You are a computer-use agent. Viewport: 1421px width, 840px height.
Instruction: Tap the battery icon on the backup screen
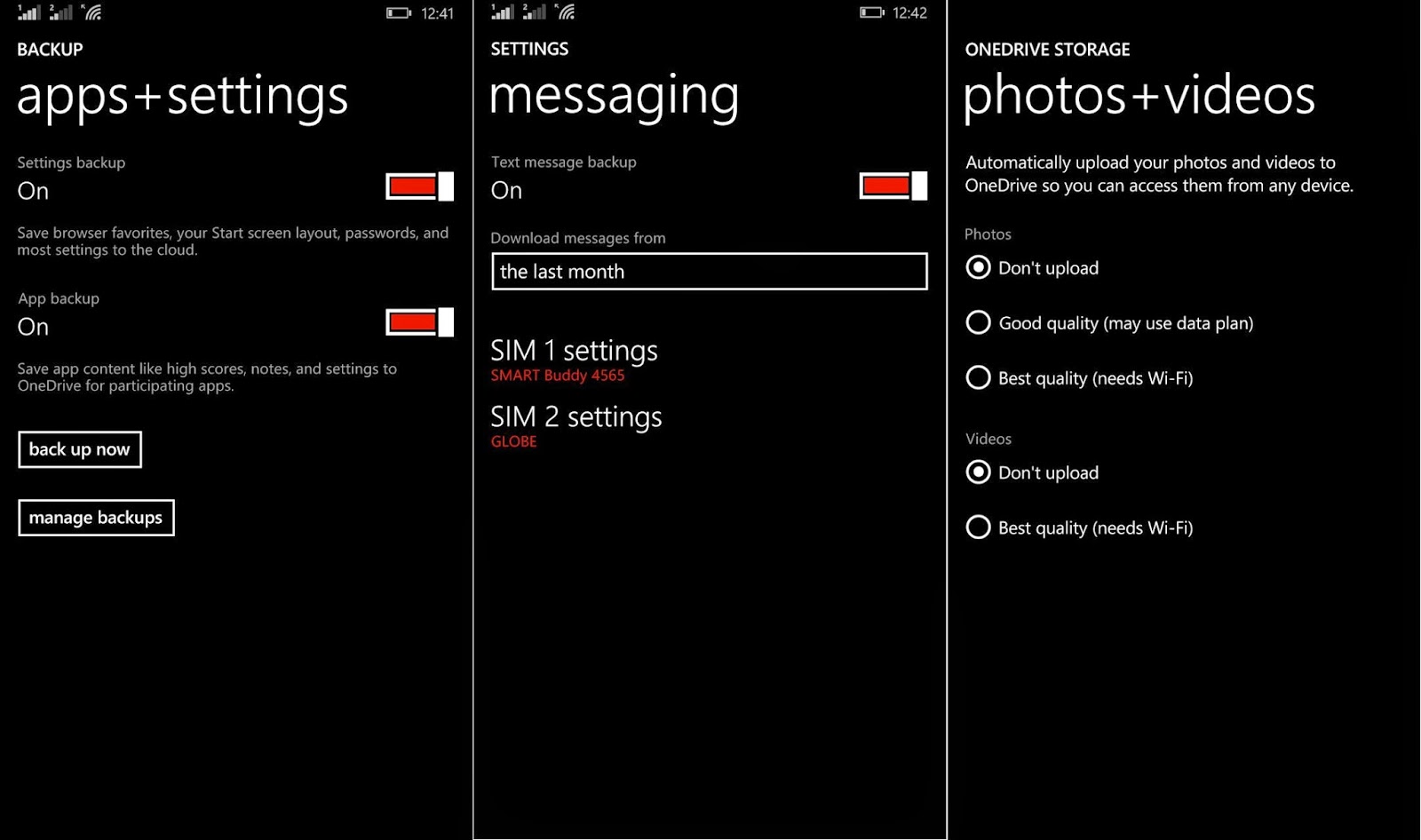[398, 13]
